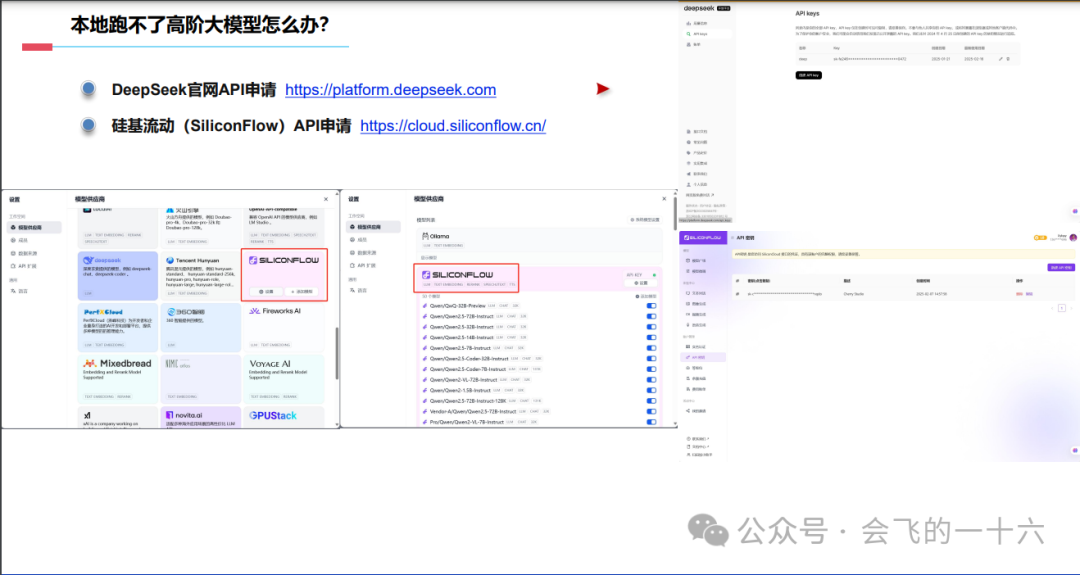
Task: Toggle the Qwen/Qwen2.5-32B-Instruct model switch
Action: (651, 327)
